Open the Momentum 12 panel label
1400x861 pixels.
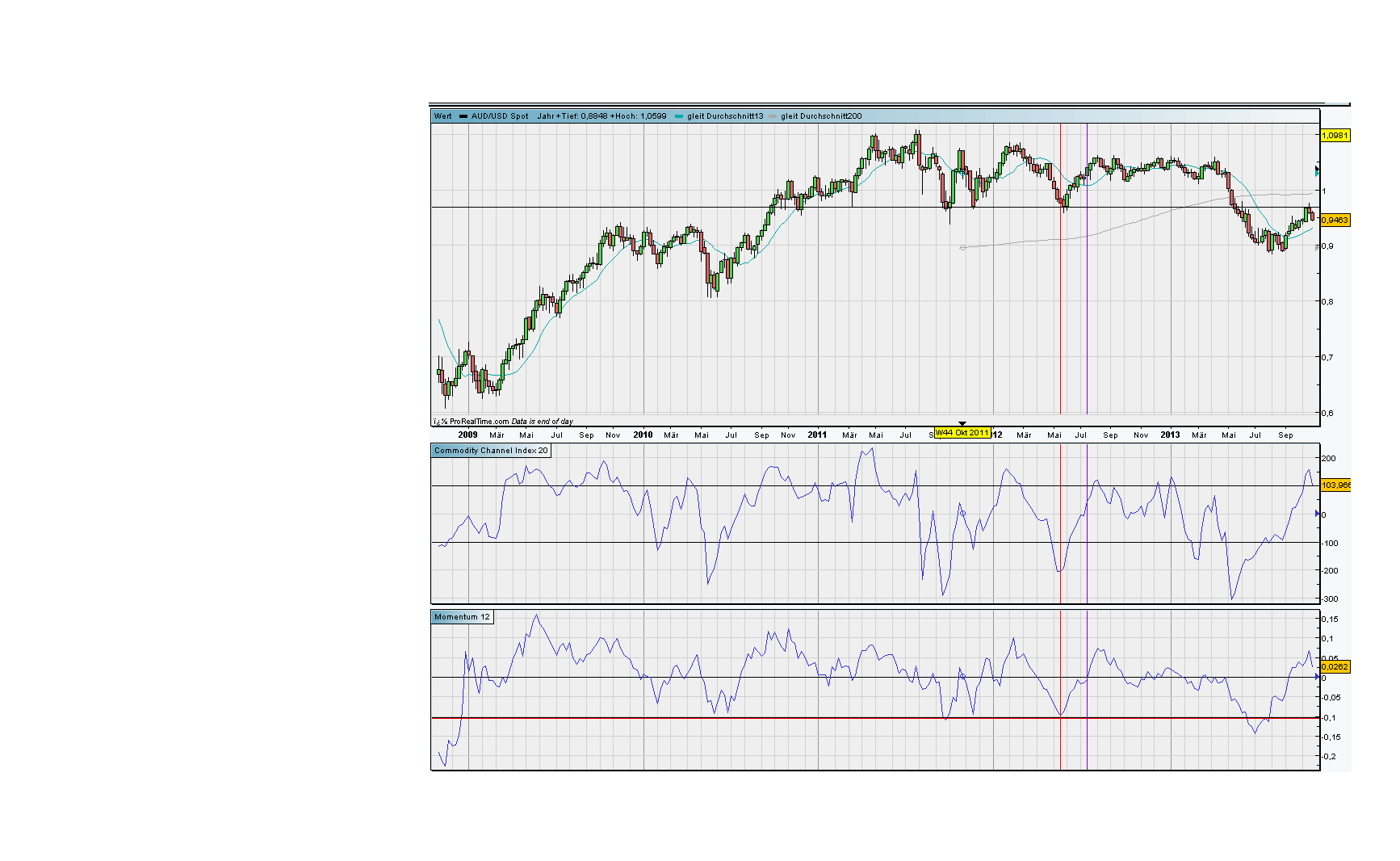[x=462, y=617]
